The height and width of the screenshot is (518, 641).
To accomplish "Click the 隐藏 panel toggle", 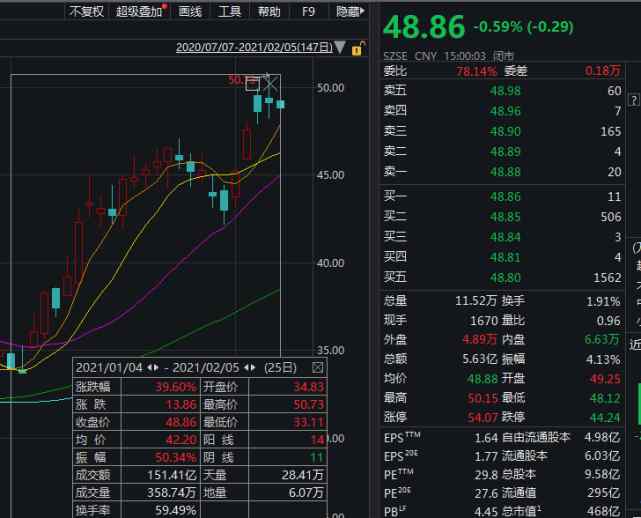I will click(350, 11).
